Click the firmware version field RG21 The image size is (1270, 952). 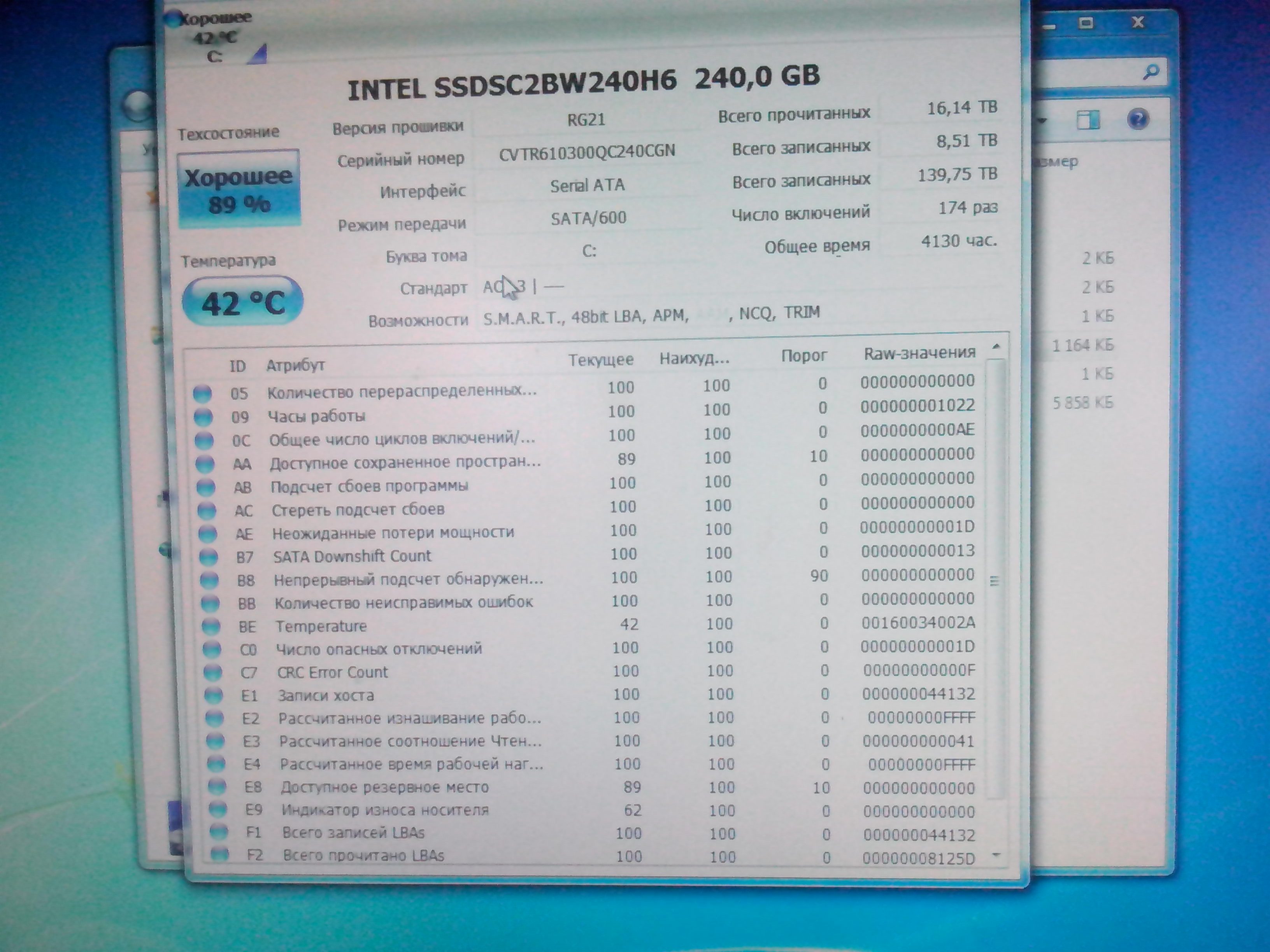(x=586, y=119)
